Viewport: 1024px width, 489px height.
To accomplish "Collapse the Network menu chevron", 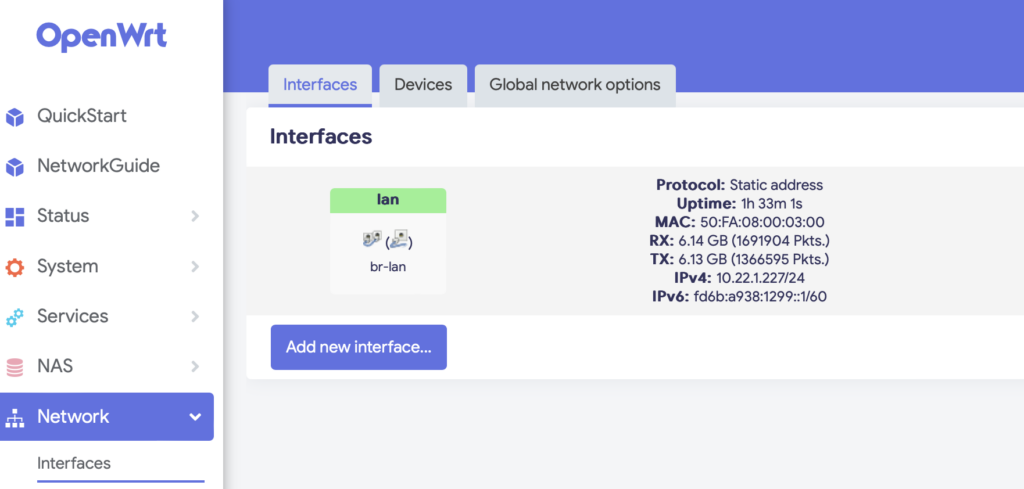I will (195, 417).
